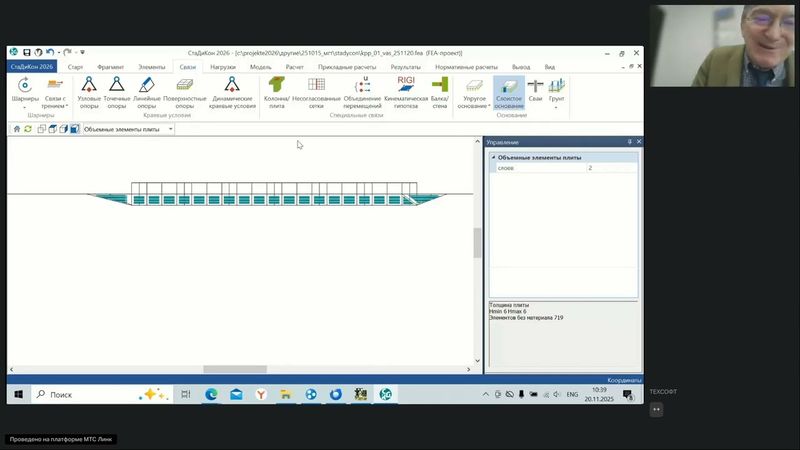Choose the Линейные опоры tool
The height and width of the screenshot is (450, 800).
(x=146, y=88)
